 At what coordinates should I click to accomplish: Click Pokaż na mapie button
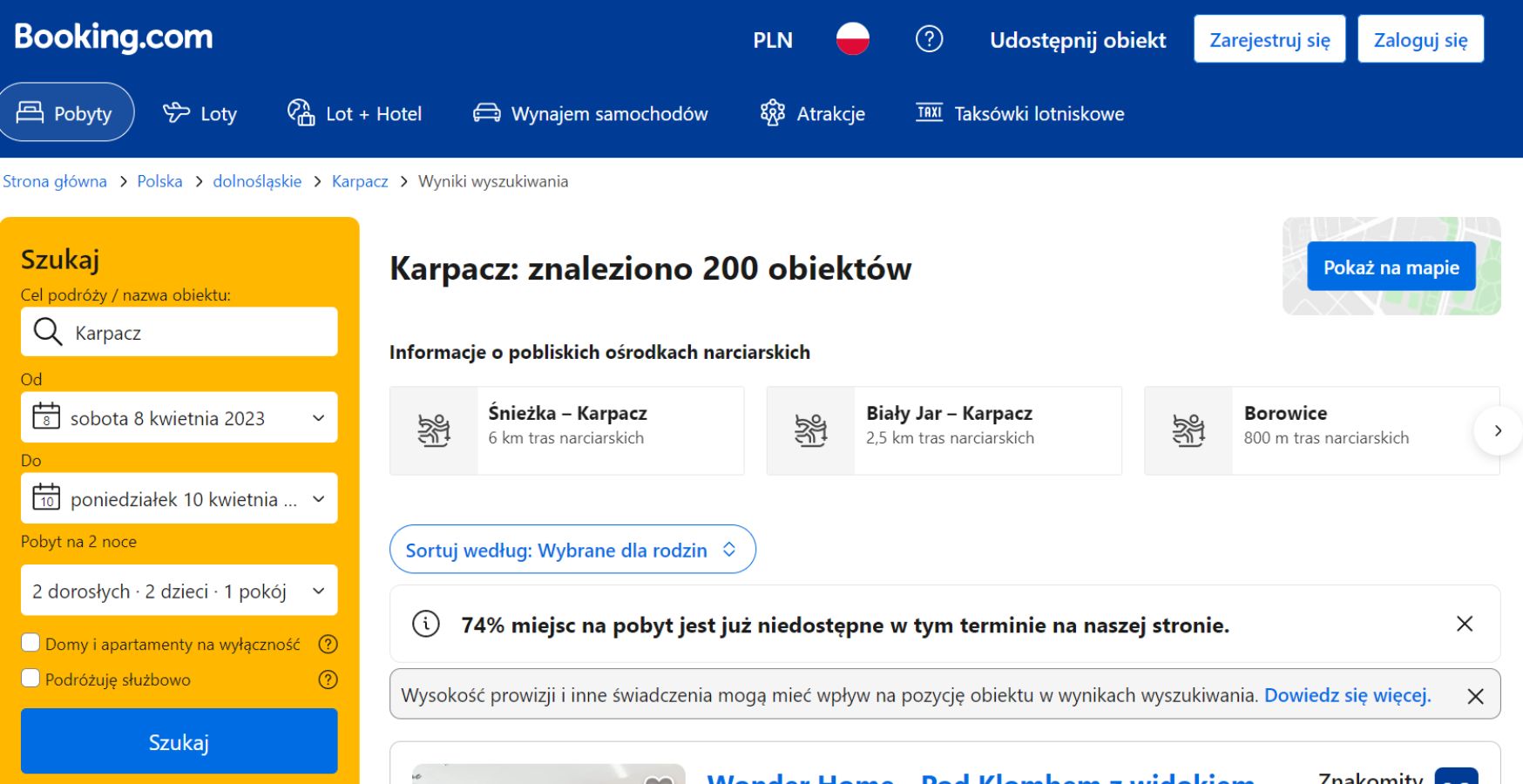tap(1391, 267)
